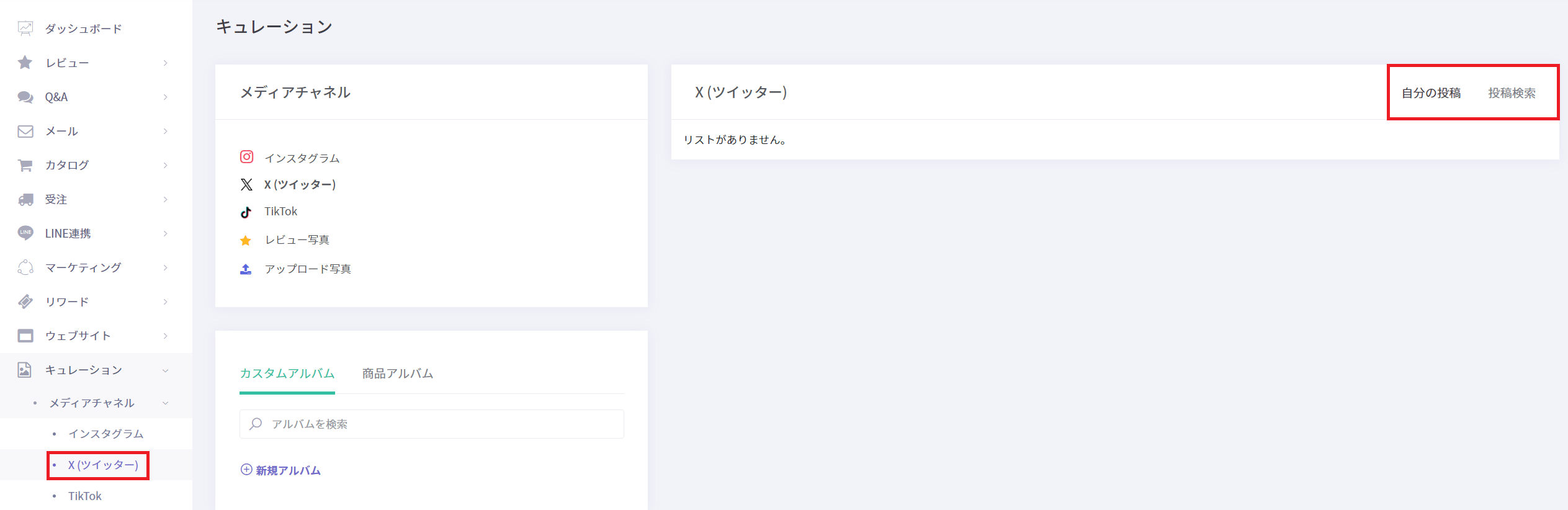Click the X (Twitter) logo icon
This screenshot has width=1568, height=510.
pyautogui.click(x=246, y=184)
